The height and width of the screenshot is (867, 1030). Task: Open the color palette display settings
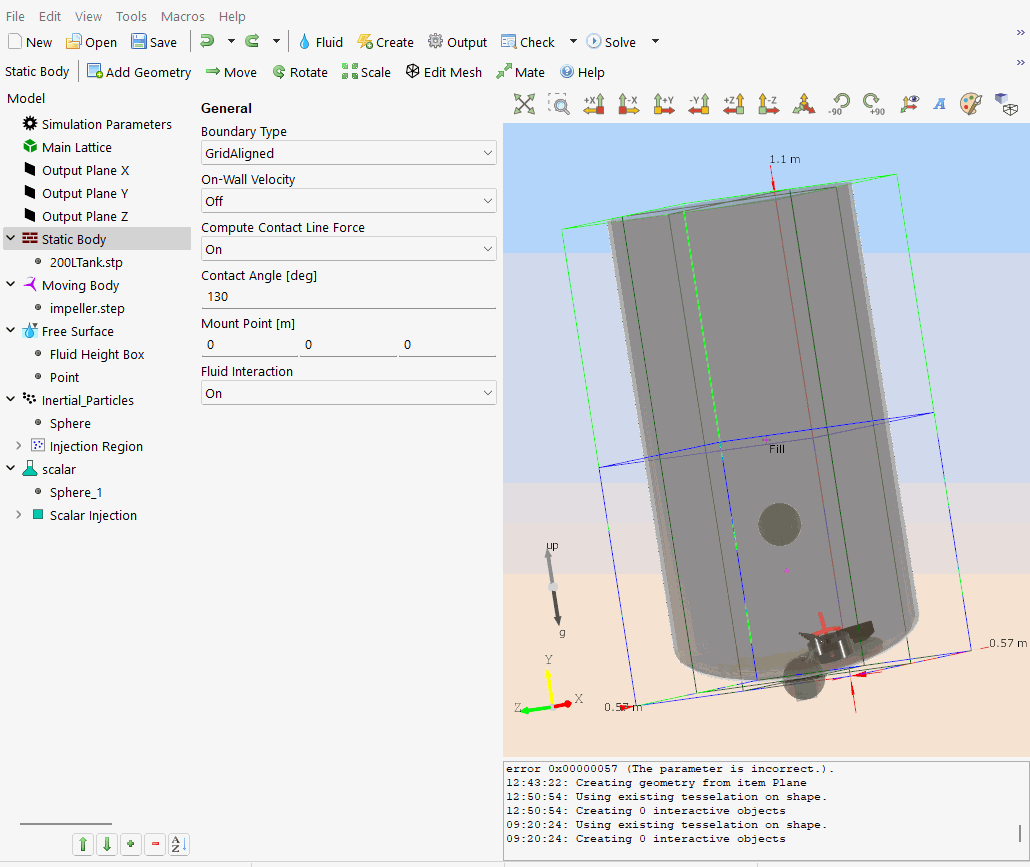pyautogui.click(x=971, y=104)
